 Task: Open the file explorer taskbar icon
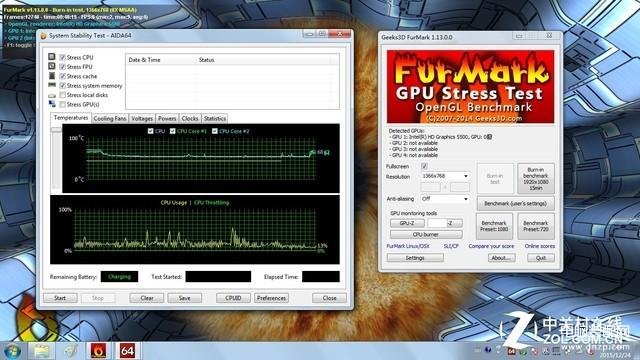point(42,351)
